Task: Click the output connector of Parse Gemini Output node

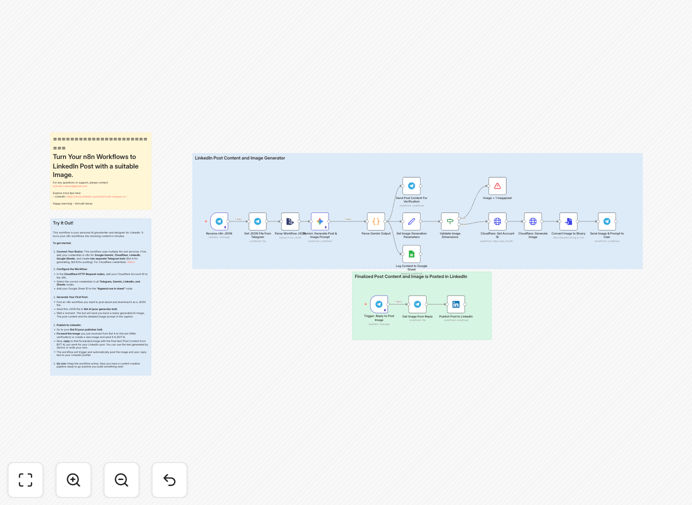Action: pyautogui.click(x=386, y=221)
